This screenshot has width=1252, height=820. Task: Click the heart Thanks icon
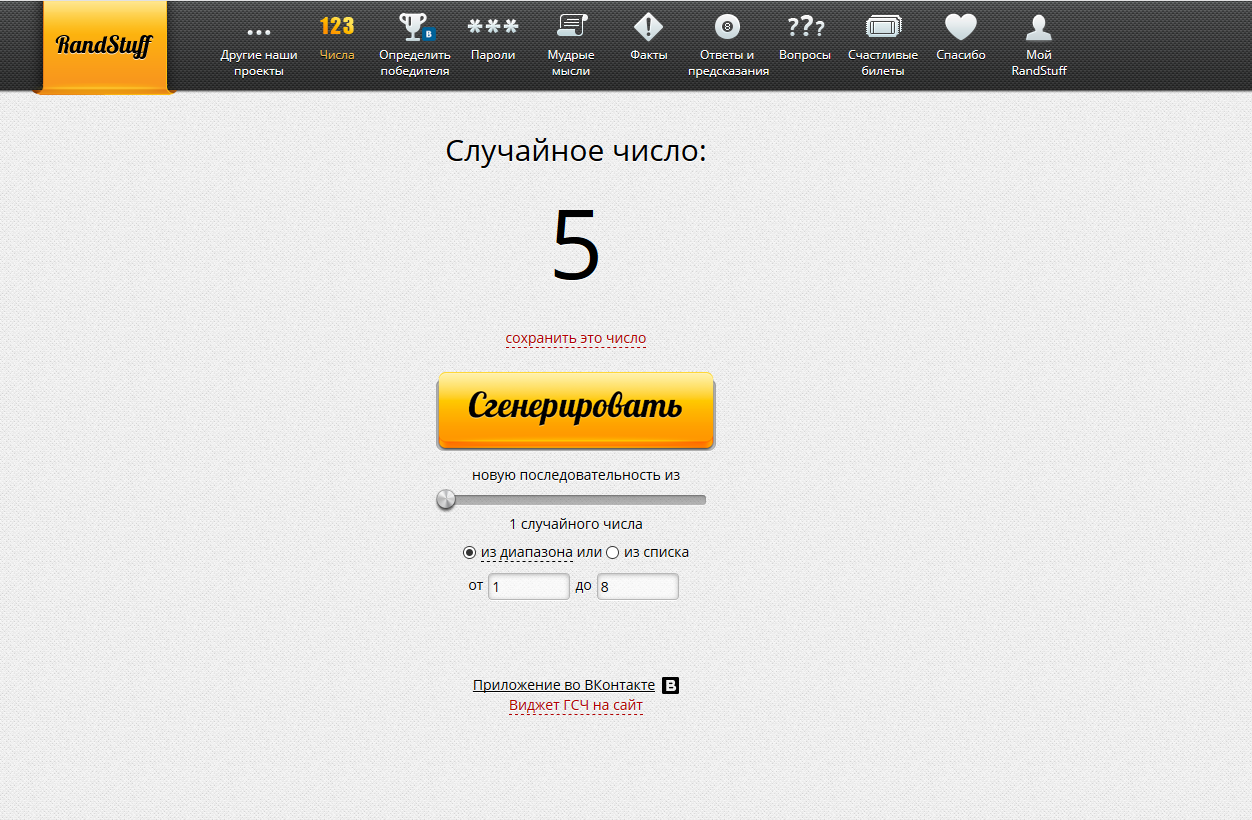961,27
